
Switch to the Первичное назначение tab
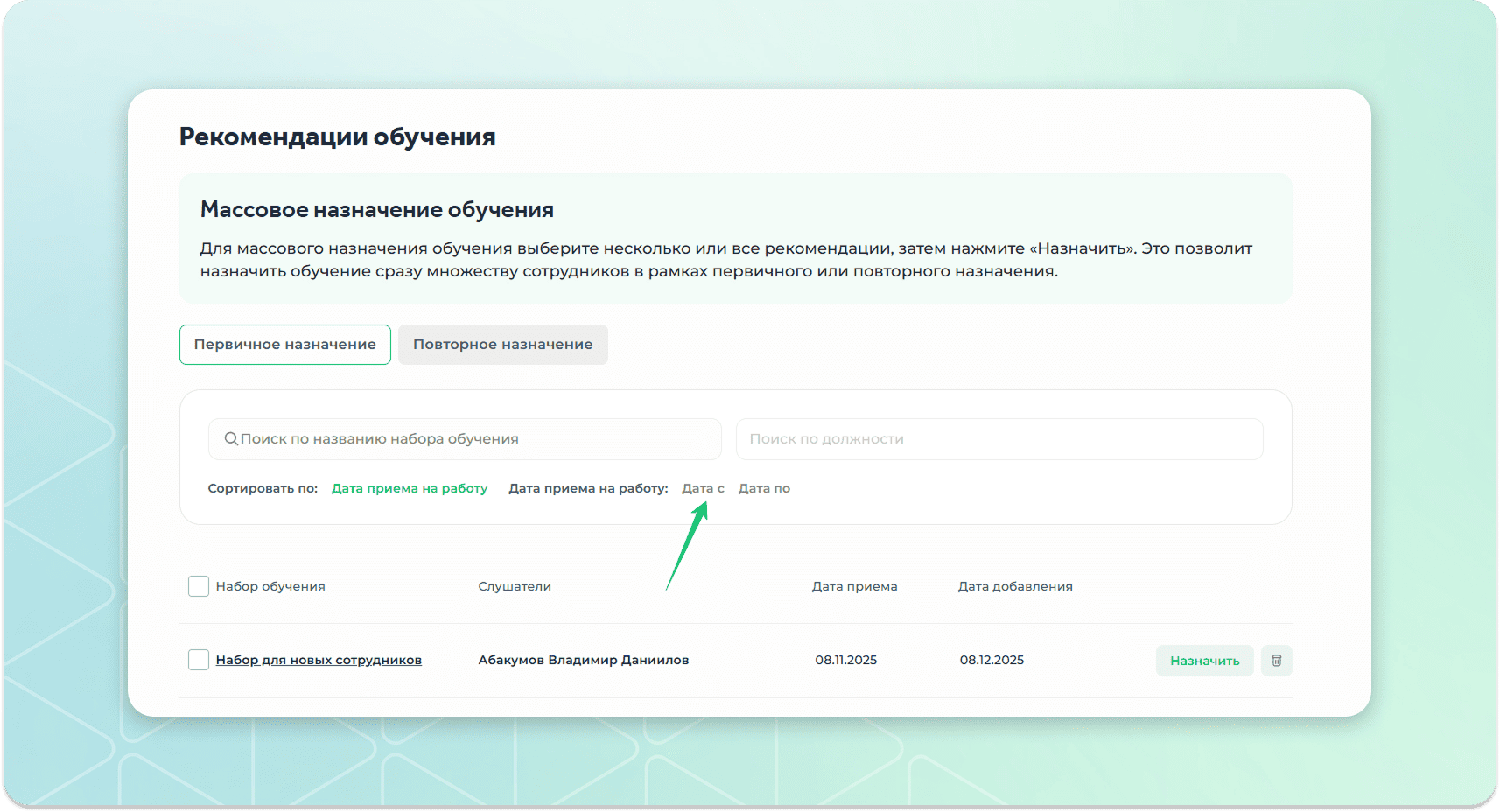pyautogui.click(x=284, y=345)
